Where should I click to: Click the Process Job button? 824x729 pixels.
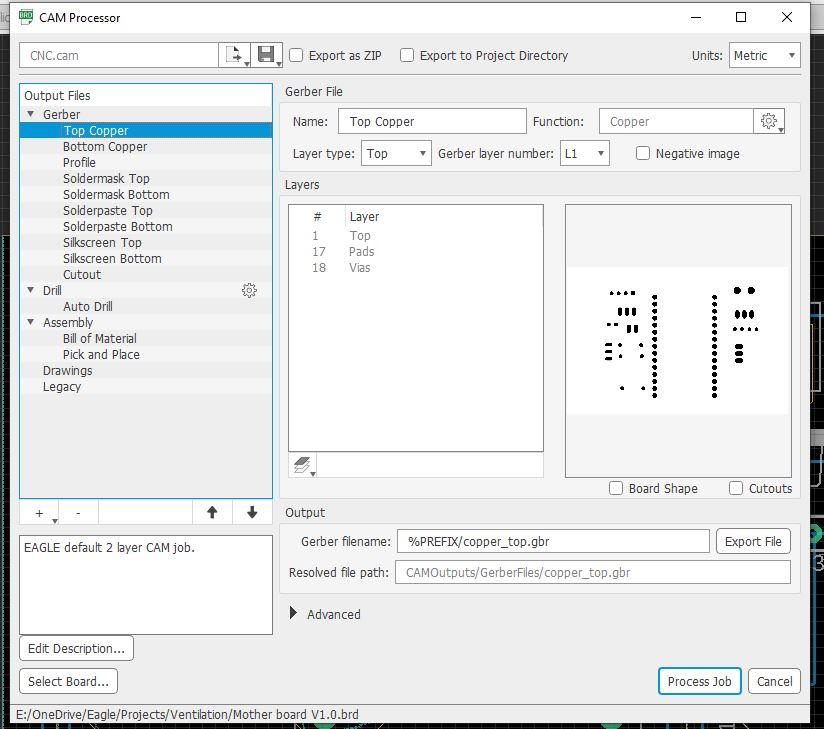pos(699,681)
